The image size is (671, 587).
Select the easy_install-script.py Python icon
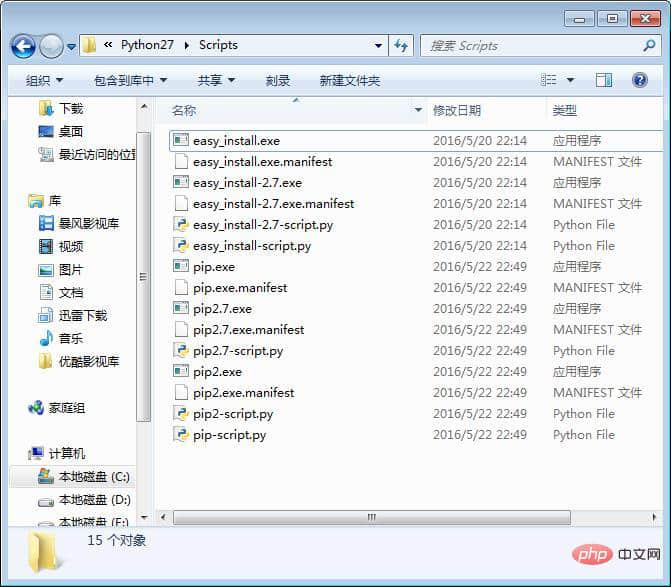tap(181, 246)
